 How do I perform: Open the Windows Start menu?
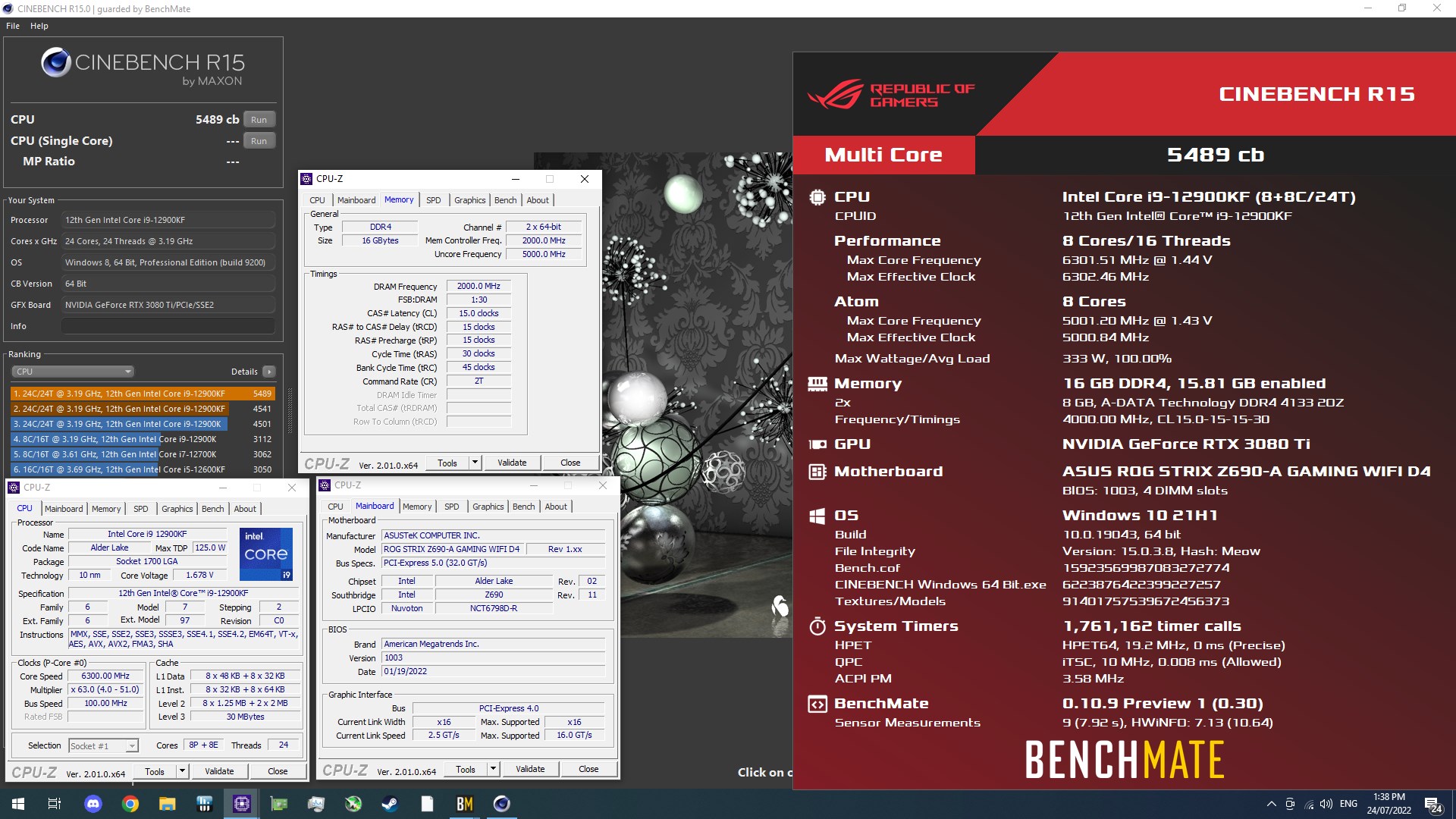(18, 804)
